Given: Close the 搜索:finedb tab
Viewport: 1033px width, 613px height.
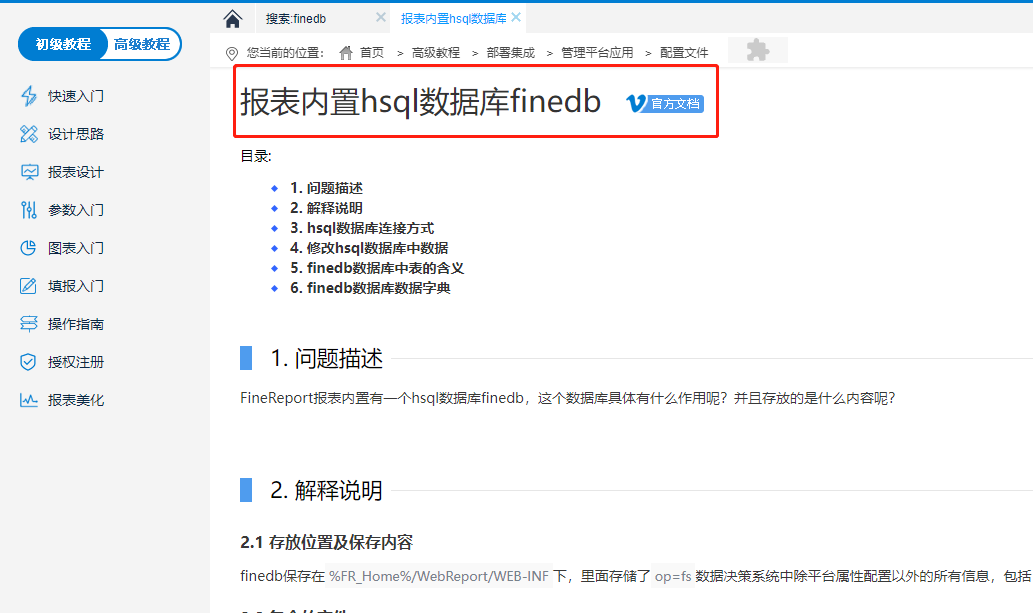Looking at the screenshot, I should (x=381, y=18).
